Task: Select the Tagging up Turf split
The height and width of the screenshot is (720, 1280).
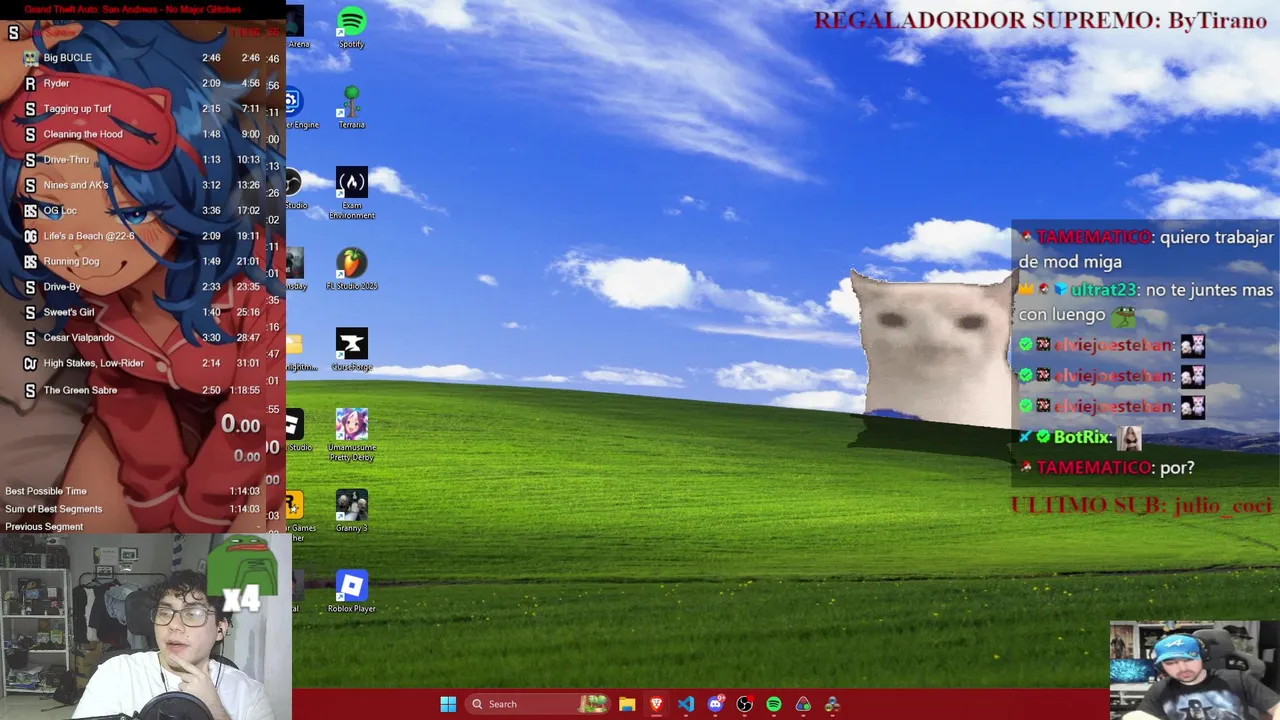Action: point(142,109)
